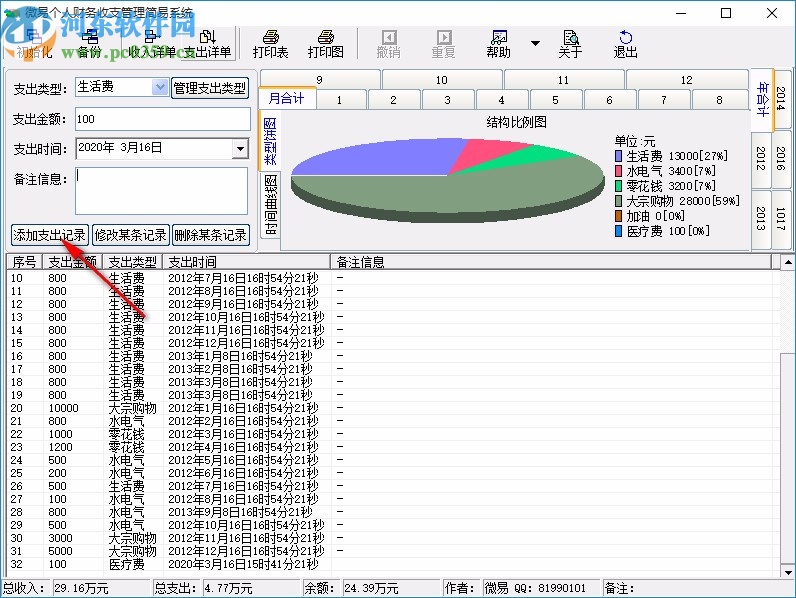Open the 支出类型 combo box
The height and width of the screenshot is (598, 796).
[159, 87]
